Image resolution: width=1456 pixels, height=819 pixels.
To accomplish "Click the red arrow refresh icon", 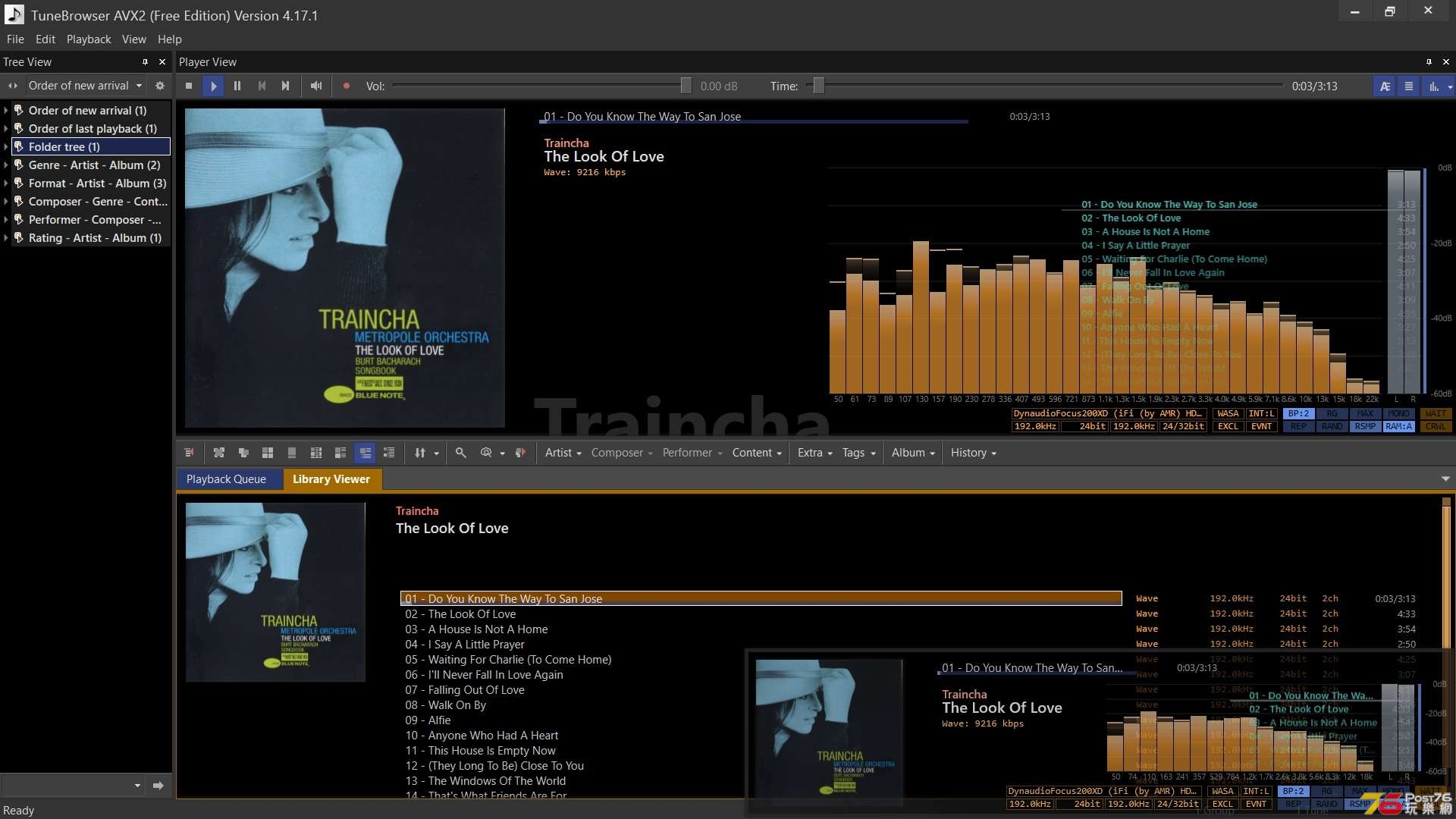I will coord(520,453).
